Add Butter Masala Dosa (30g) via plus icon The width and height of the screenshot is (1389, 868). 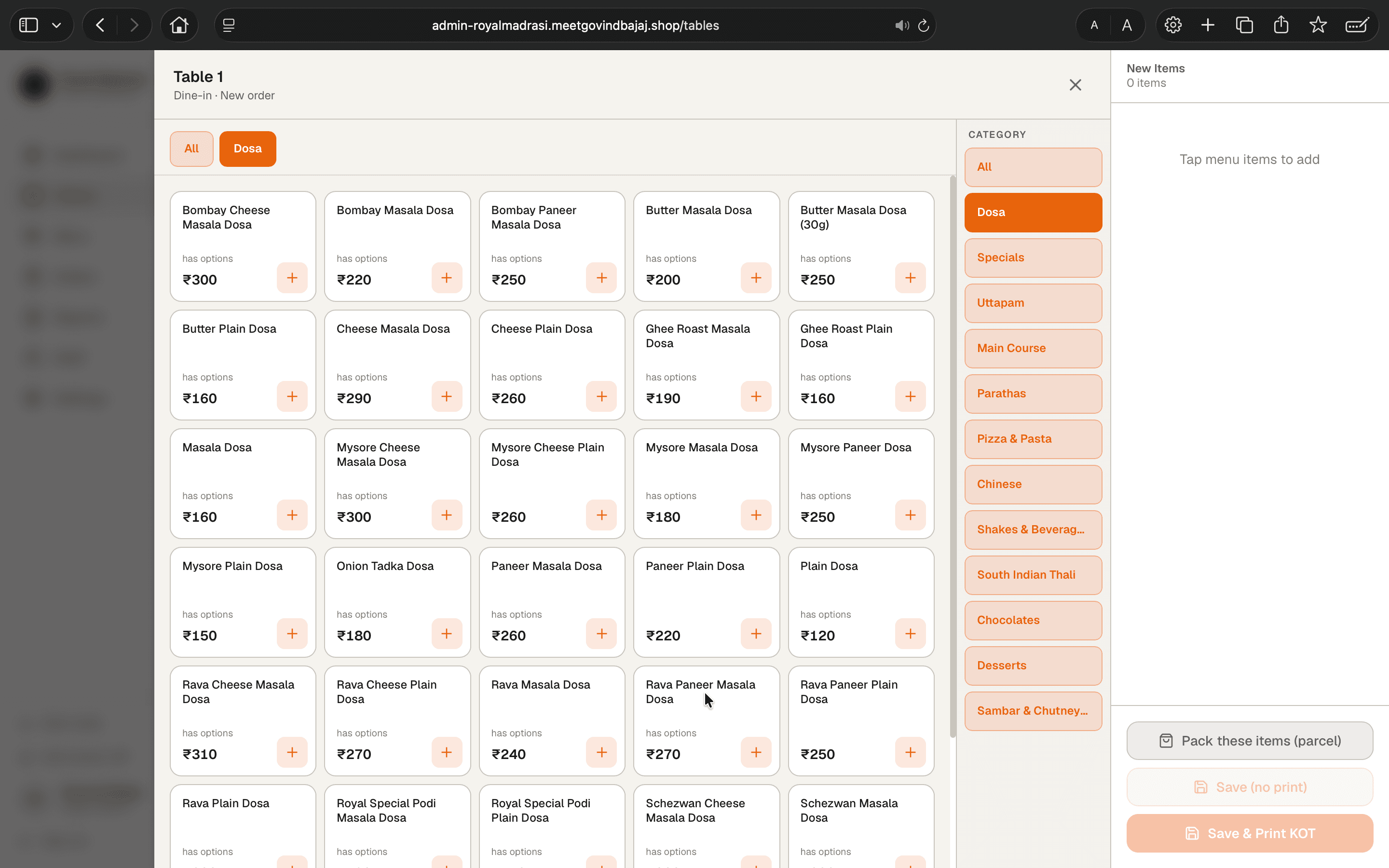[910, 278]
